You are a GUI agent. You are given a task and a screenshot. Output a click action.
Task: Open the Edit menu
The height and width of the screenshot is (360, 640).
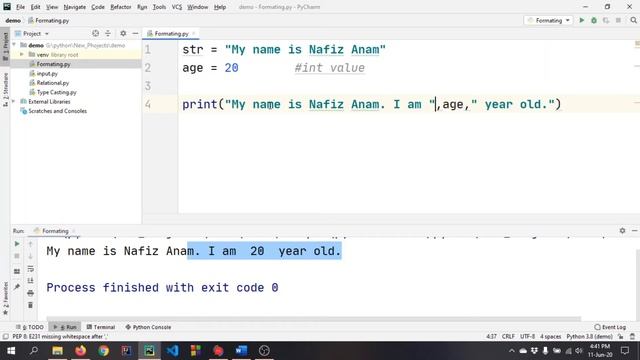point(36,7)
